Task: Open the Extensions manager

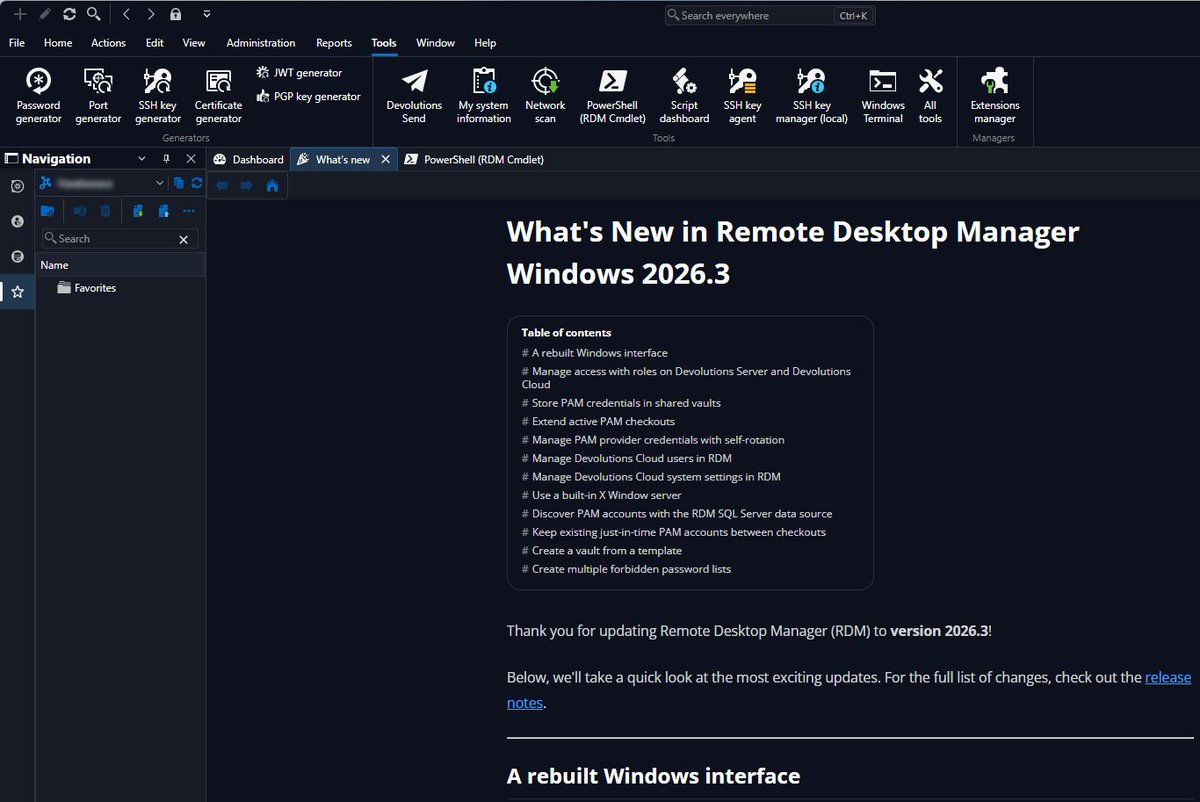Action: tap(995, 96)
